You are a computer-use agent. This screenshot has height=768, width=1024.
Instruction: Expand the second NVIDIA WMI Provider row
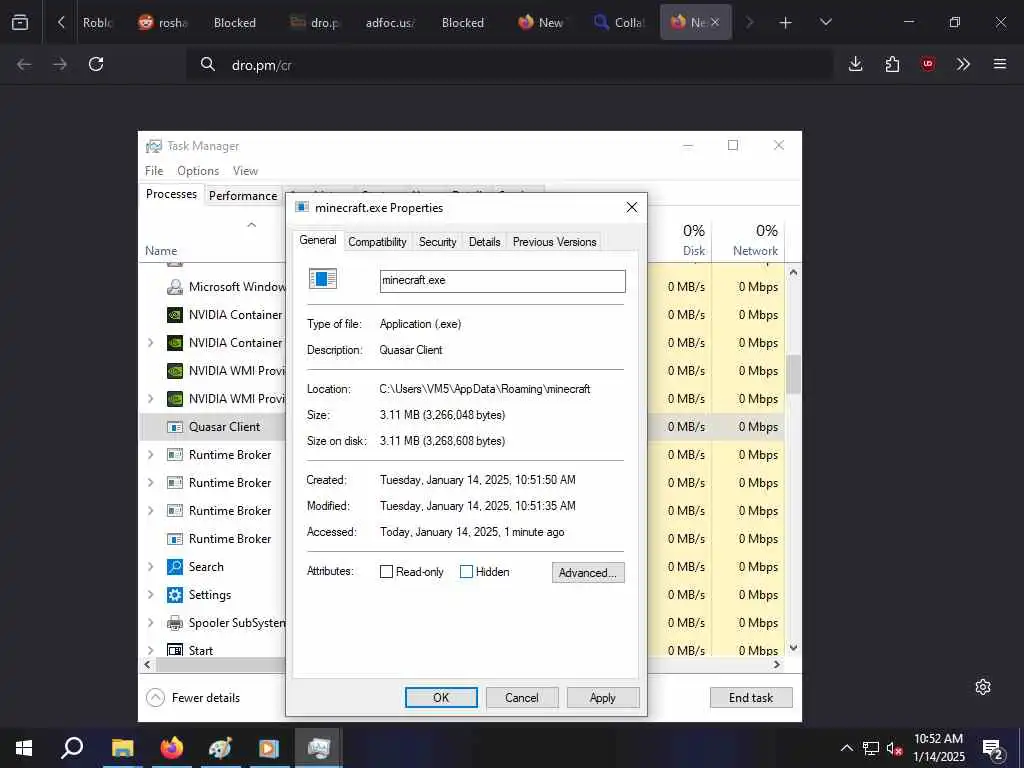151,398
